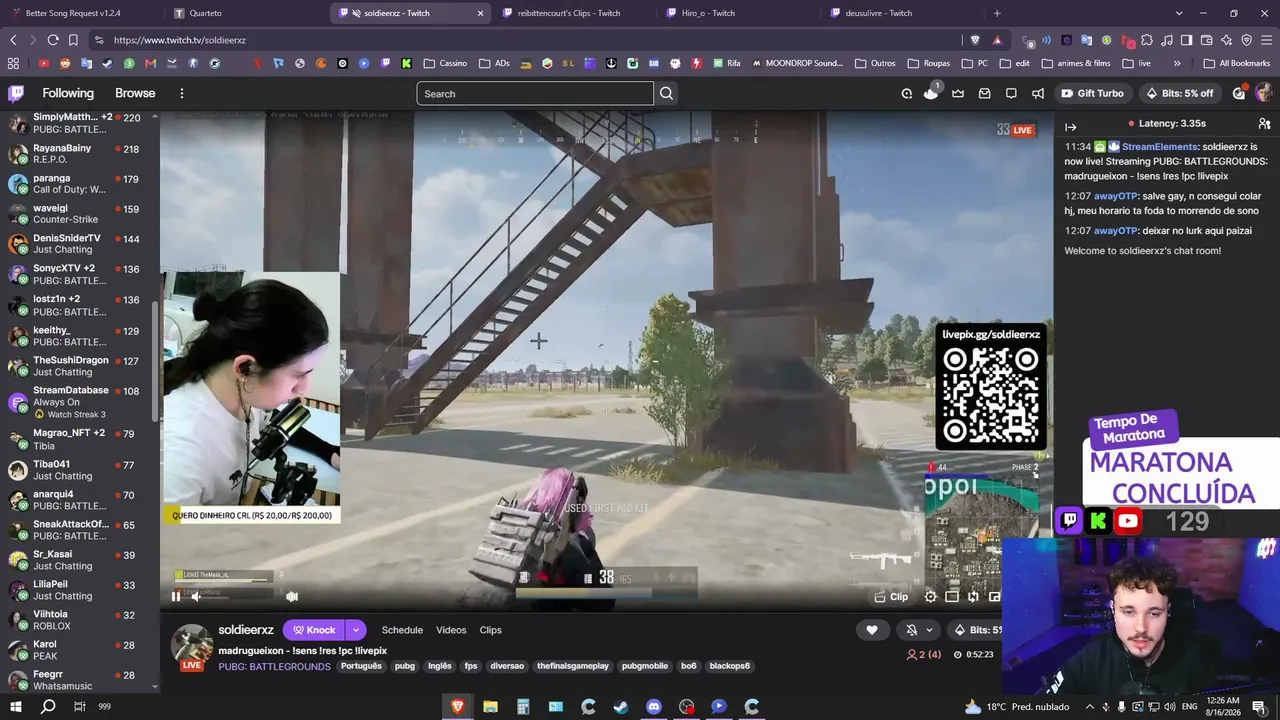Open the Cassino bookmarks folder
Viewport: 1280px width, 720px height.
(x=445, y=63)
